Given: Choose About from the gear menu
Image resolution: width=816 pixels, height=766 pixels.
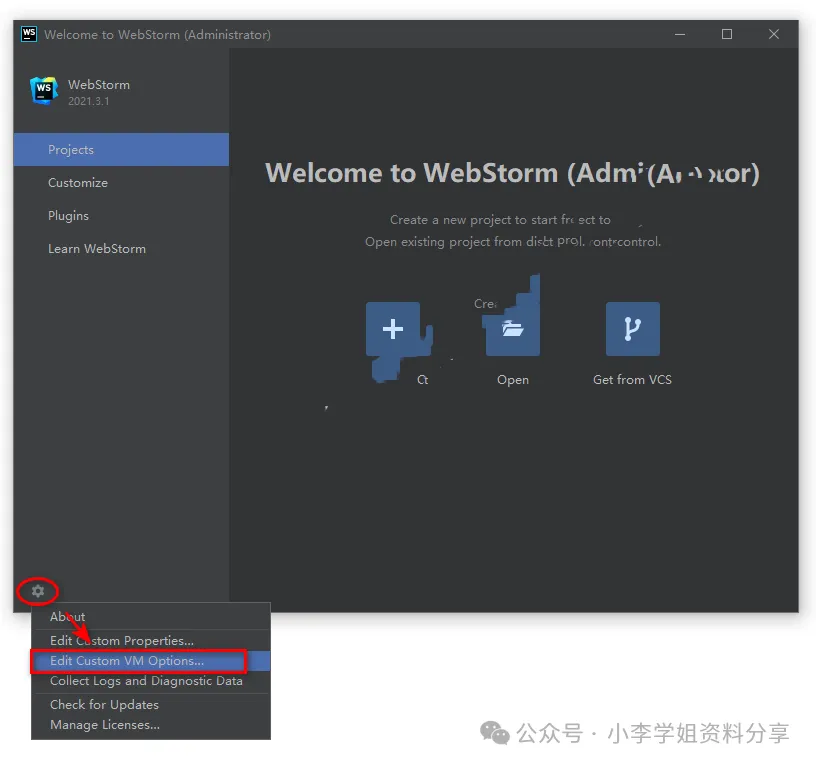Looking at the screenshot, I should pyautogui.click(x=151, y=617).
